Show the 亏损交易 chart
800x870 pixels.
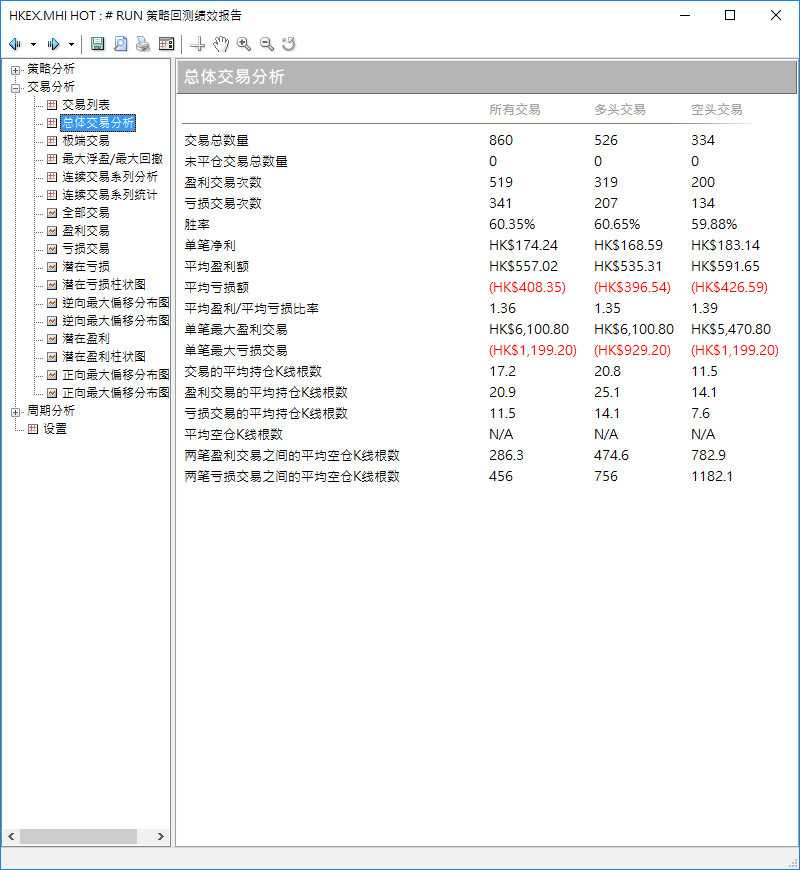coord(86,249)
